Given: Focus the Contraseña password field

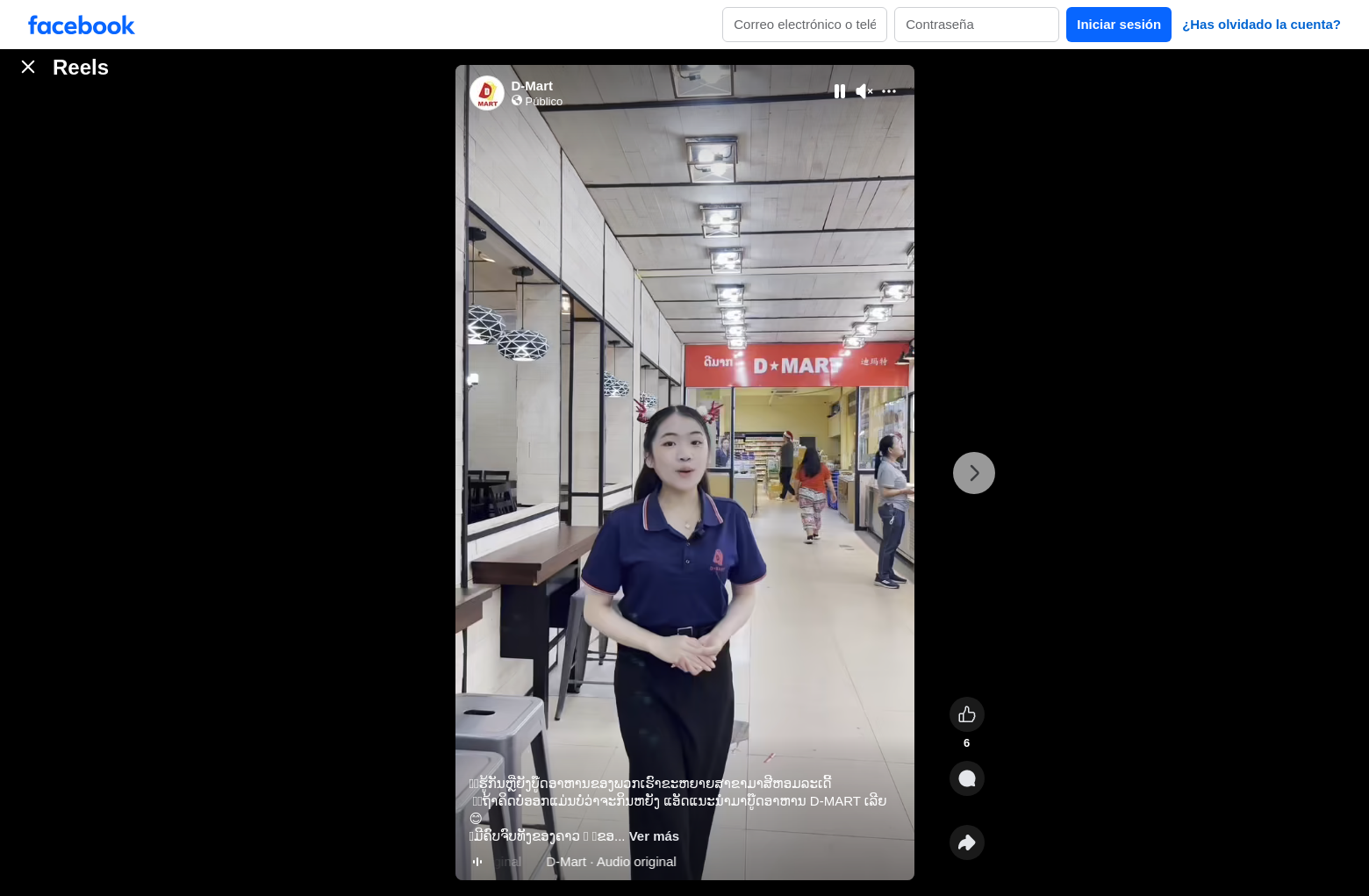Looking at the screenshot, I should pyautogui.click(x=977, y=25).
